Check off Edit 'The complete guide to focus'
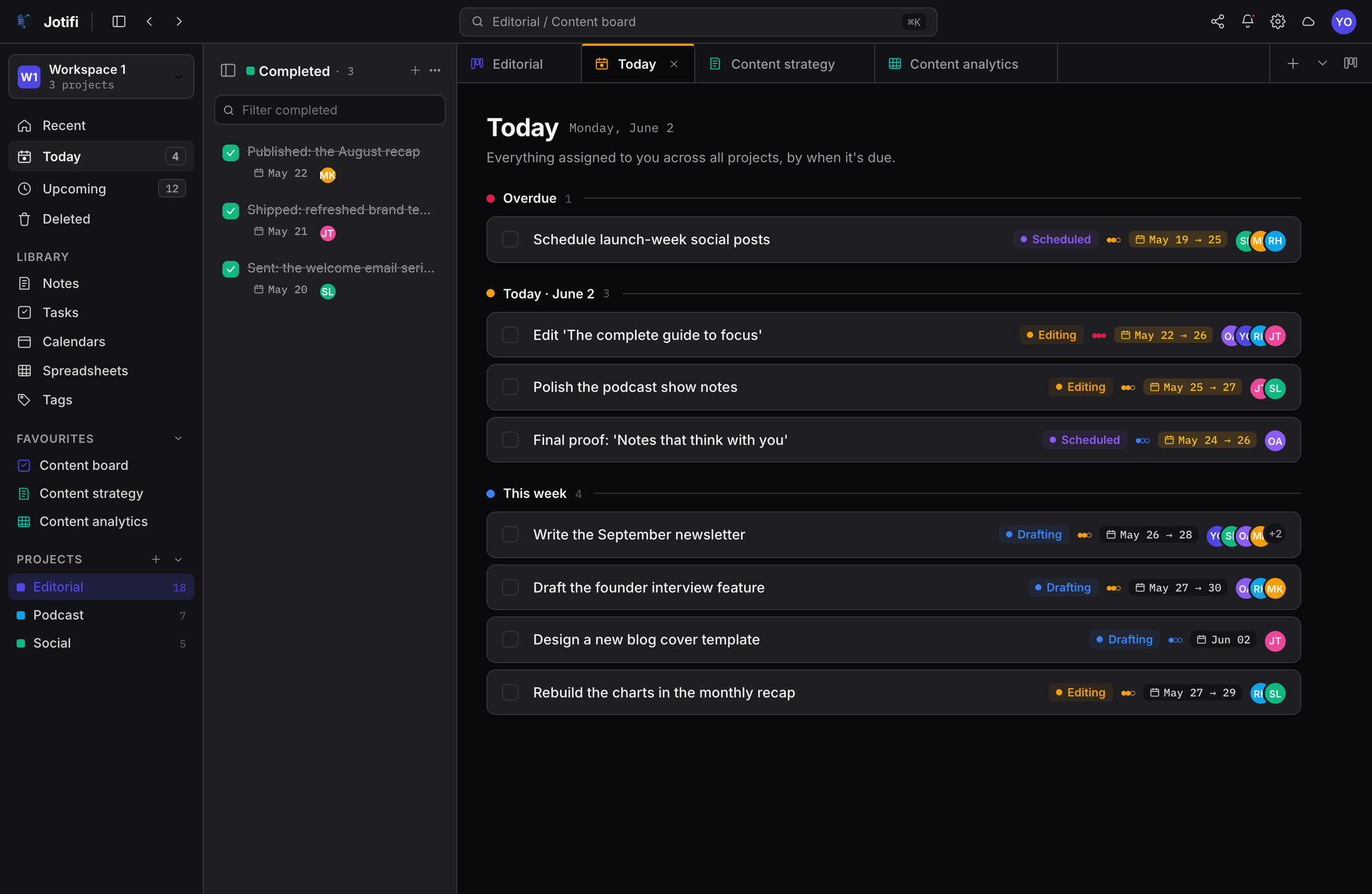This screenshot has width=1372, height=894. tap(510, 335)
